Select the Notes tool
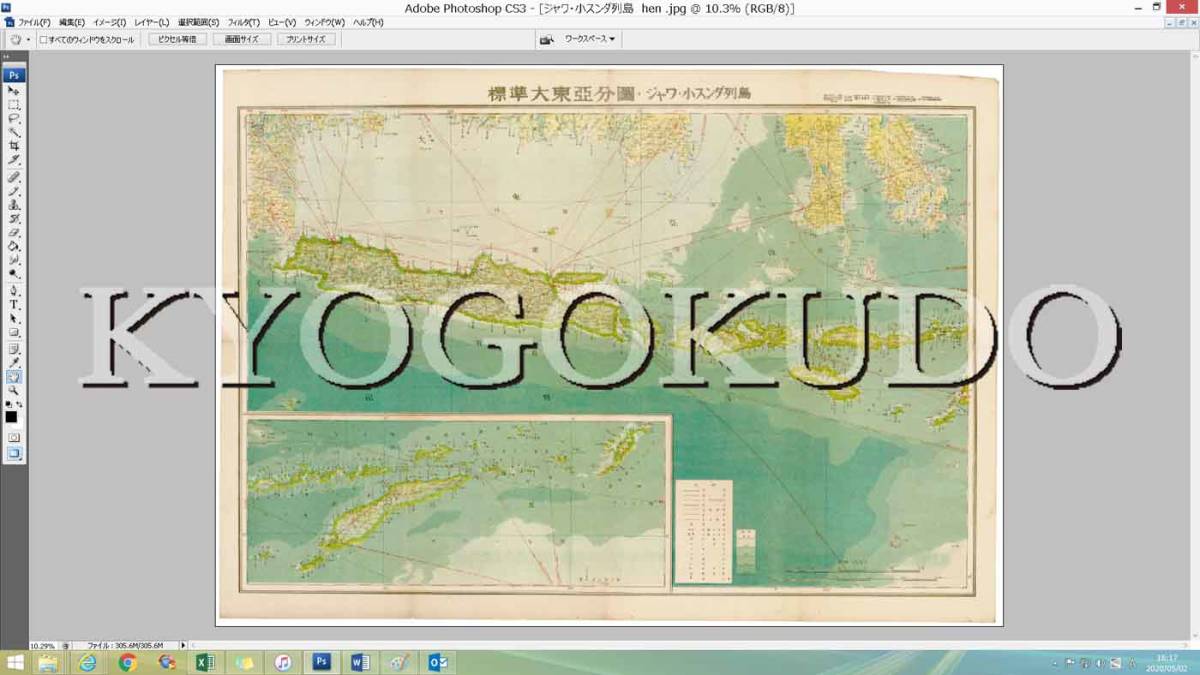The image size is (1200, 675). tap(14, 349)
